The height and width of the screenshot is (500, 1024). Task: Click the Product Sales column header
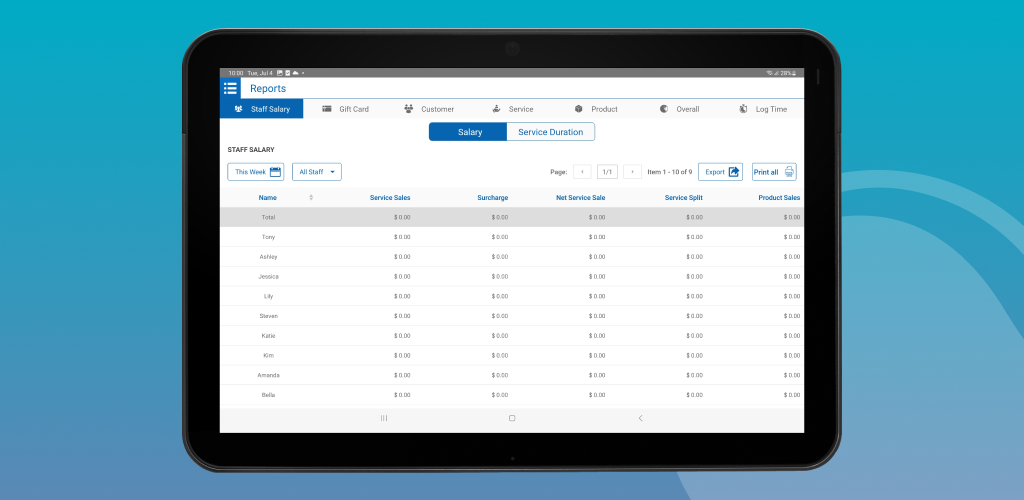pyautogui.click(x=779, y=197)
